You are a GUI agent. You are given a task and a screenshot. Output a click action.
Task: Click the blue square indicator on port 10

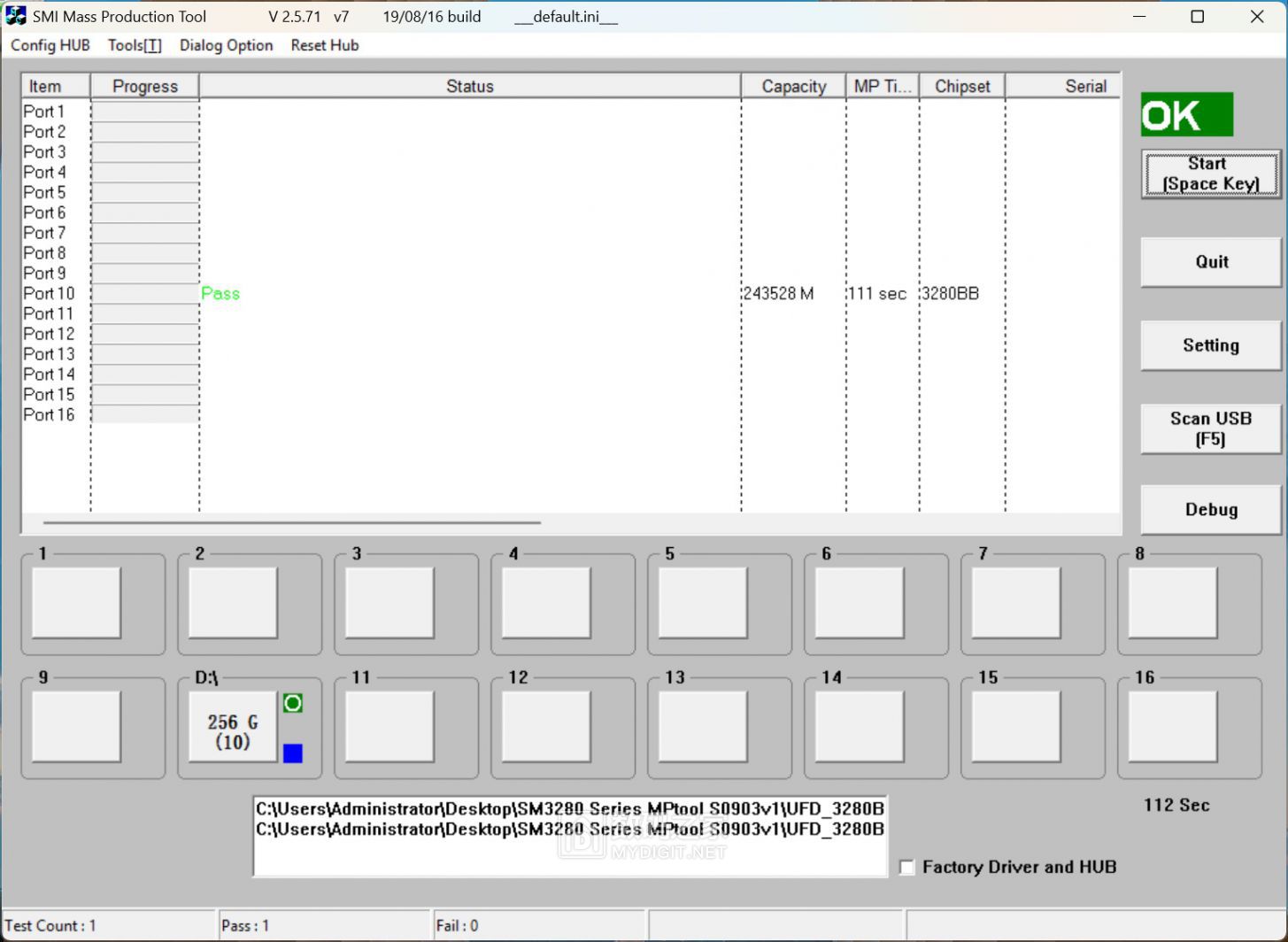click(293, 753)
